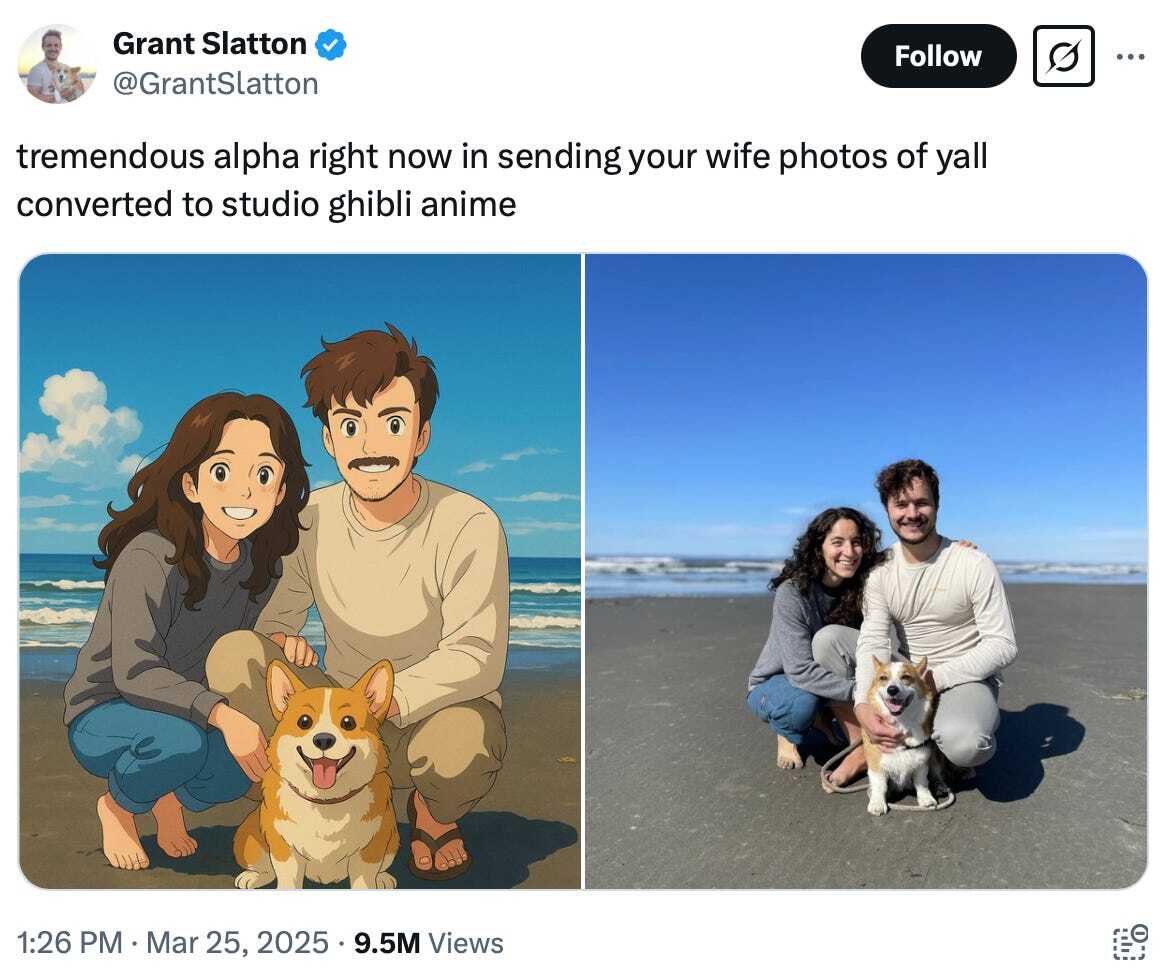Click the Mar 25, 2025 date

point(237,943)
